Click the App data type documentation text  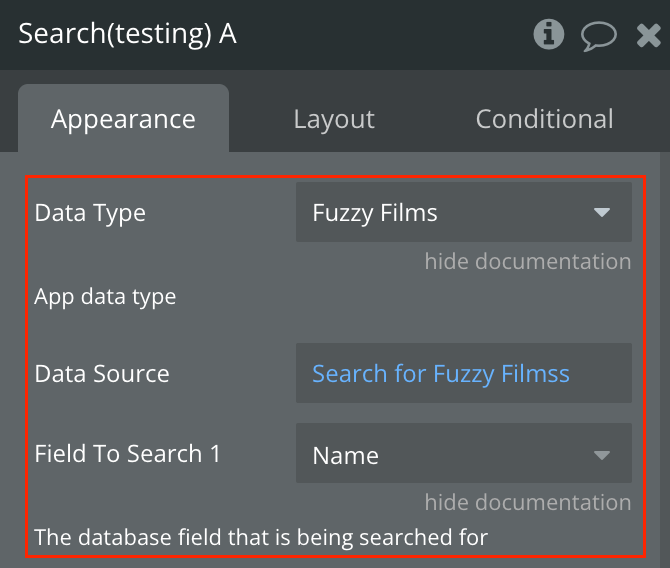(x=105, y=297)
